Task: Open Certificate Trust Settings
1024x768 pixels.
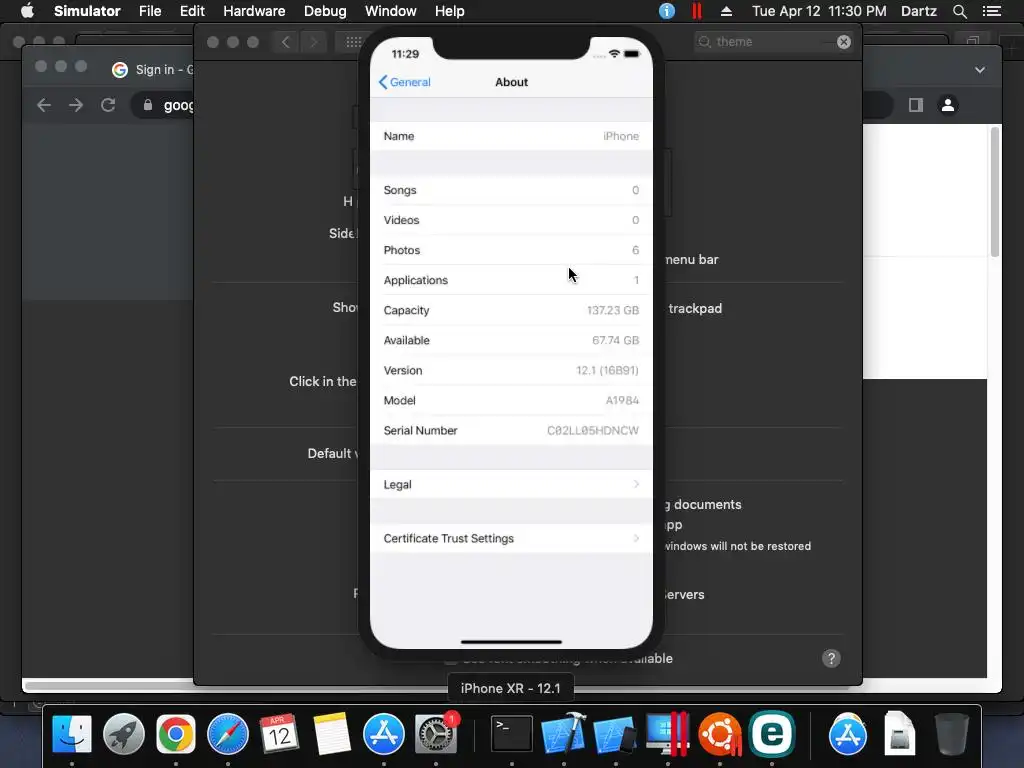Action: (x=511, y=538)
